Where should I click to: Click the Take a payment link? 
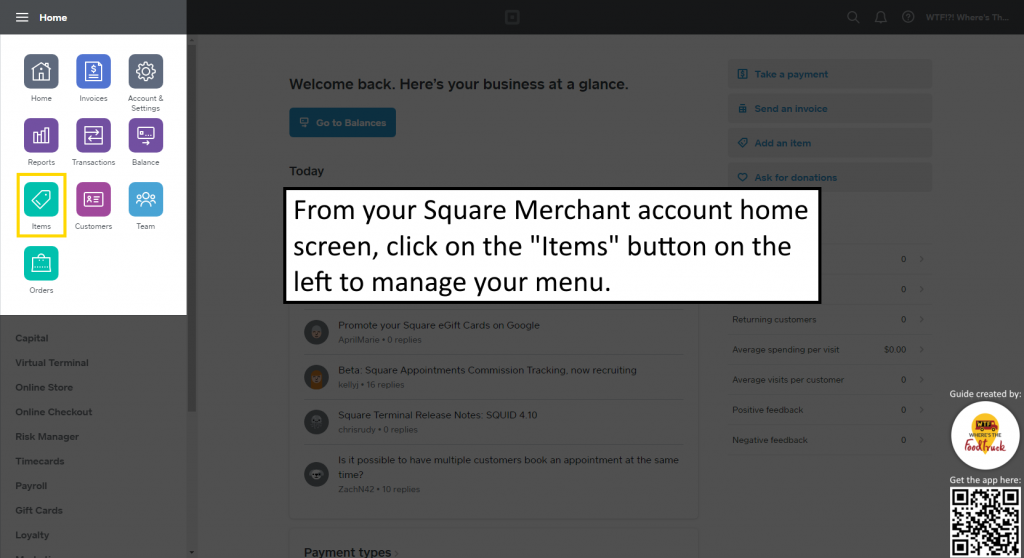[791, 74]
